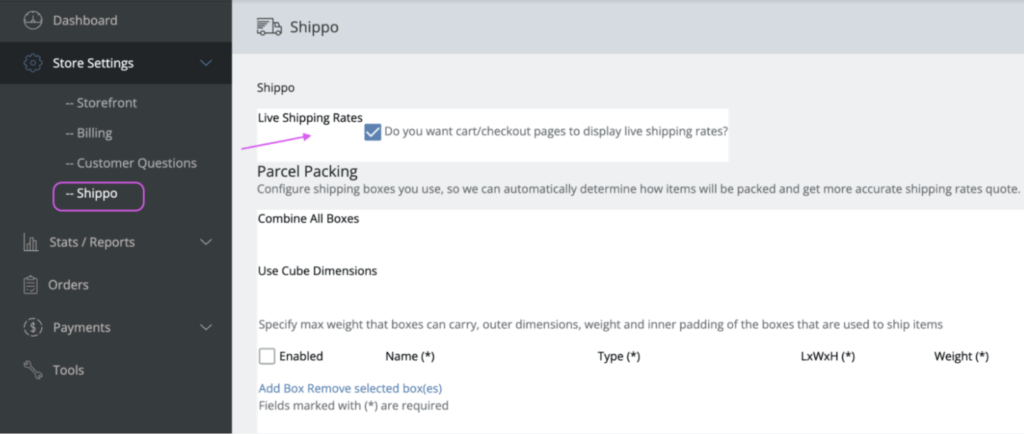Click the cart/checkout live rates label text
Screen dimensions: 1024x434
click(x=555, y=131)
